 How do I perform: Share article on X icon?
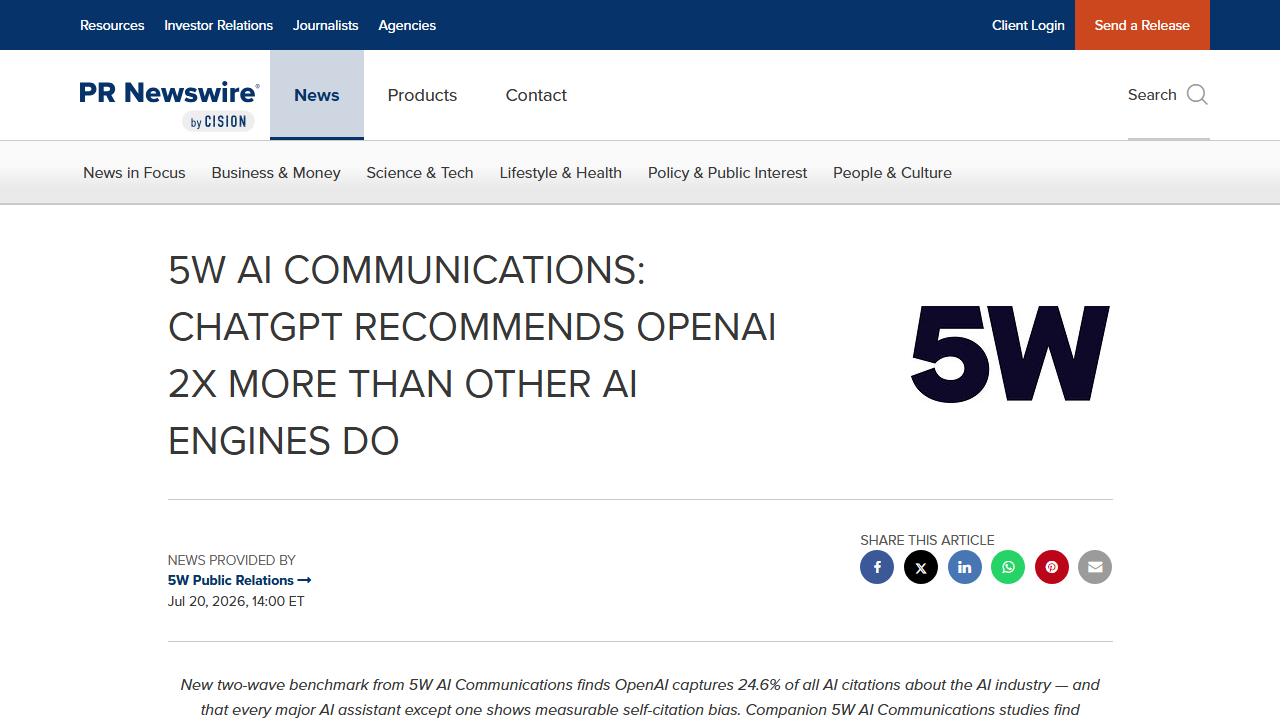click(x=921, y=567)
